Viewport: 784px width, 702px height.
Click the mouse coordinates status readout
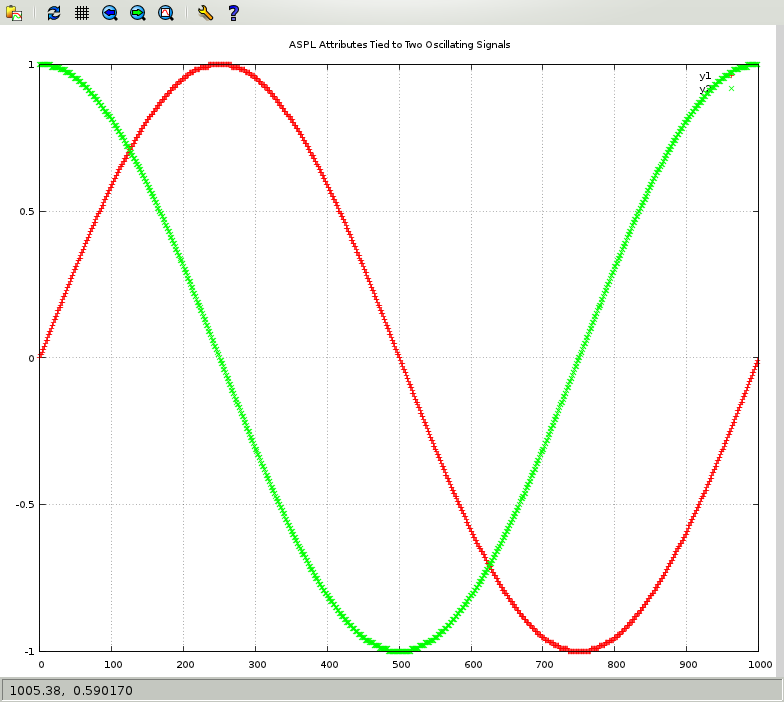[71, 690]
